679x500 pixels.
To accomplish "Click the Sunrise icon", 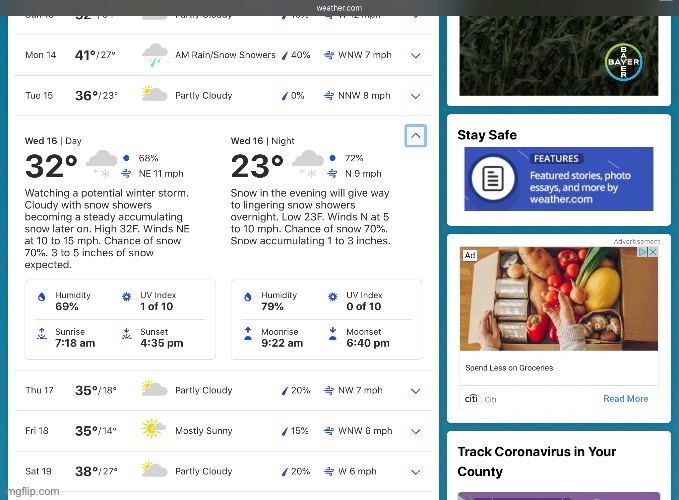I will (x=42, y=333).
